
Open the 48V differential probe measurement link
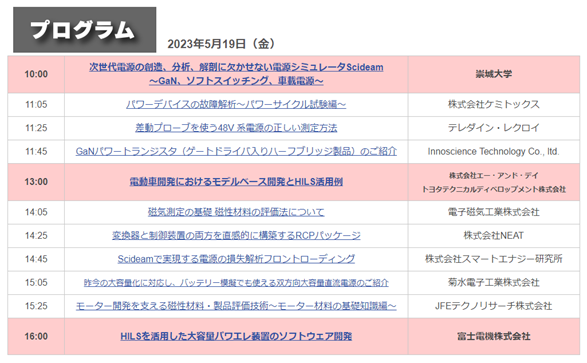point(236,128)
